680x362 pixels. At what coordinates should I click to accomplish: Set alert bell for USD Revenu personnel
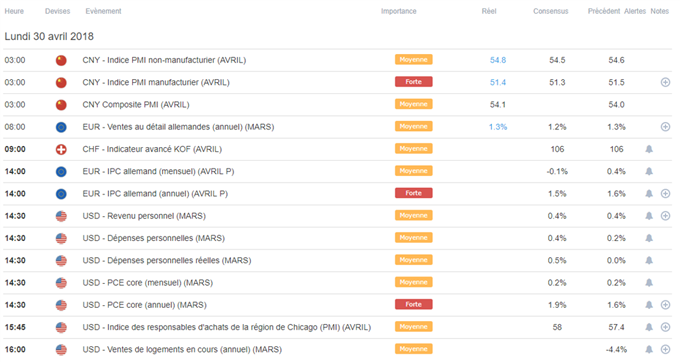tap(649, 216)
